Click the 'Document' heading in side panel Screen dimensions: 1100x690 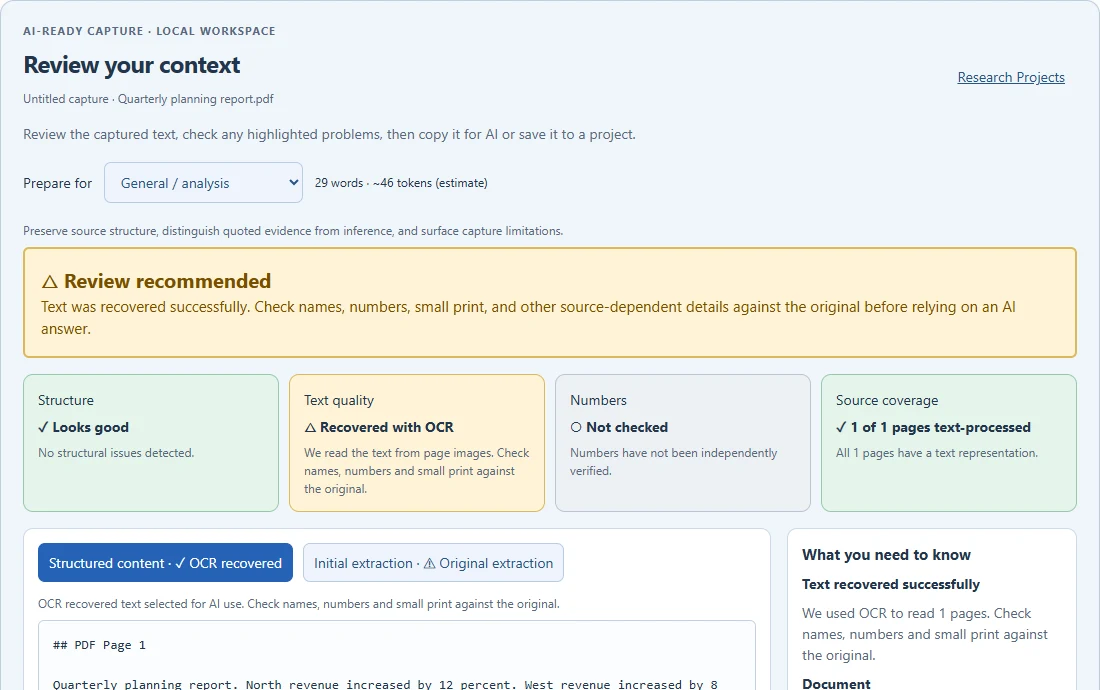point(836,684)
